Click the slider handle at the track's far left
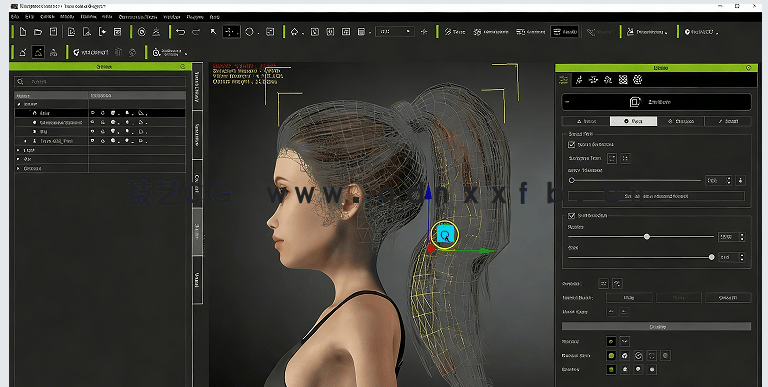The height and width of the screenshot is (387, 768). coord(572,180)
